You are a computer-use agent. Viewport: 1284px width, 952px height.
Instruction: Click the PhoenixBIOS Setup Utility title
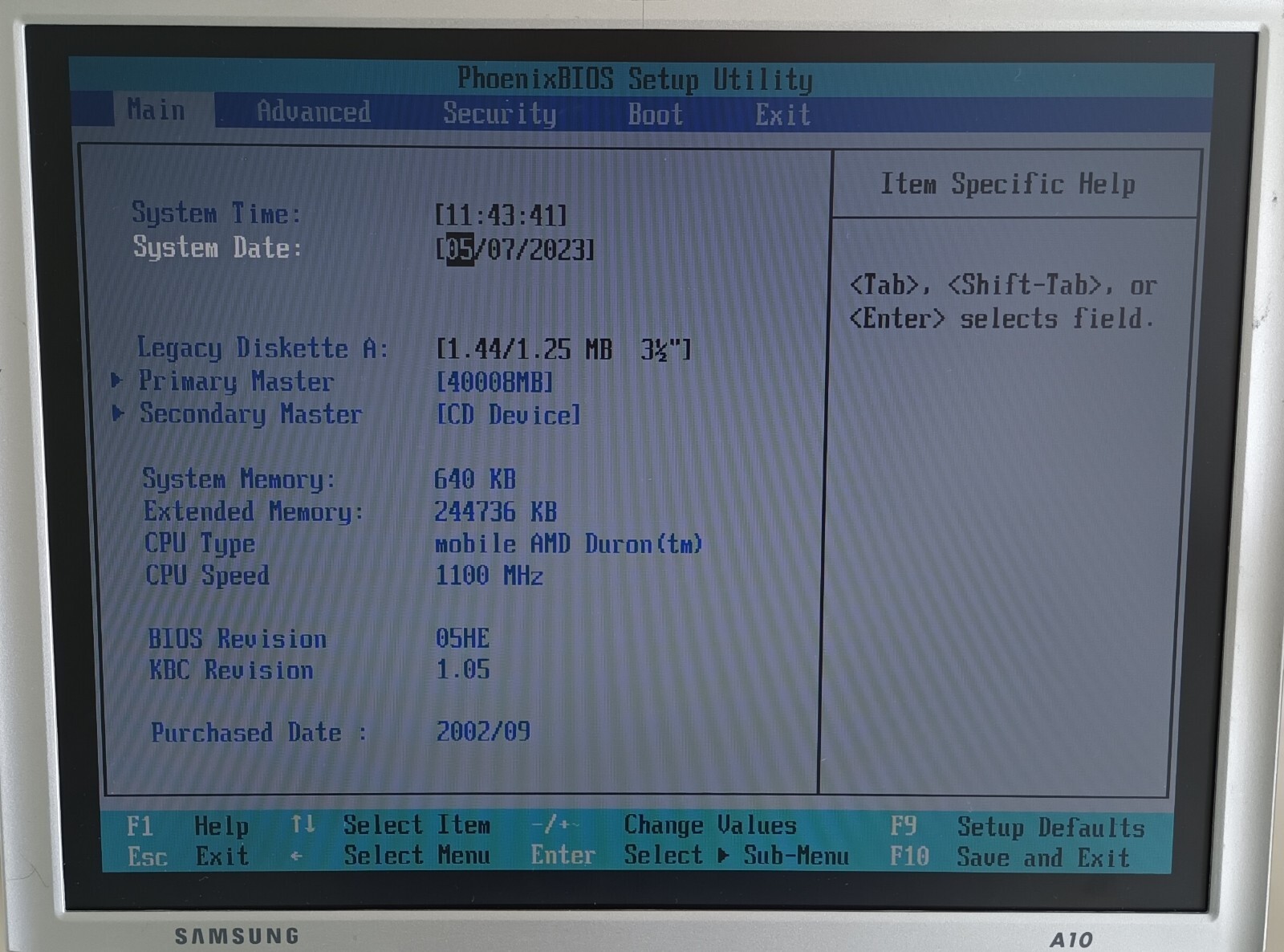pos(635,79)
